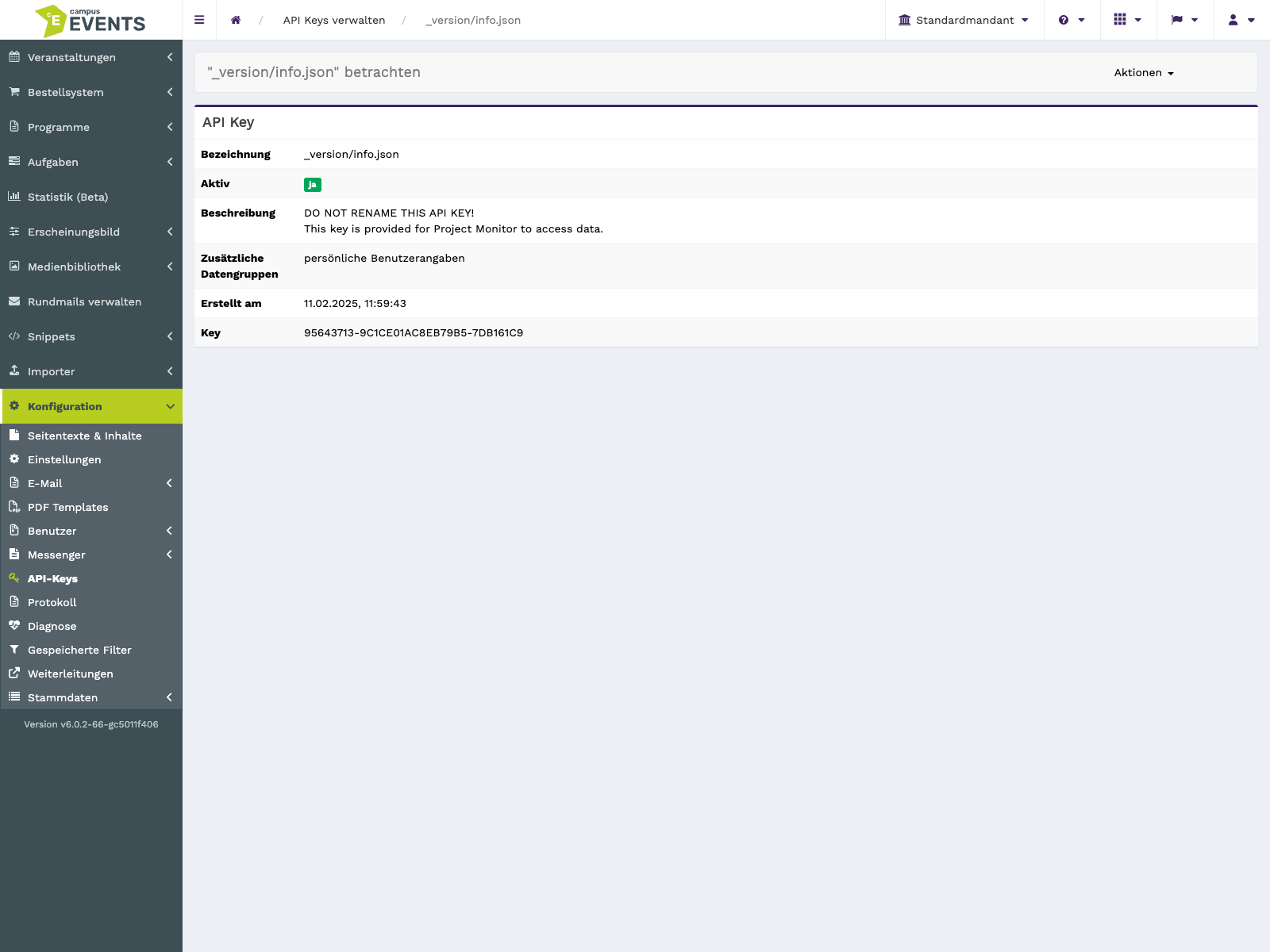
Task: Click the Bestellsystem cart icon
Action: 14,92
